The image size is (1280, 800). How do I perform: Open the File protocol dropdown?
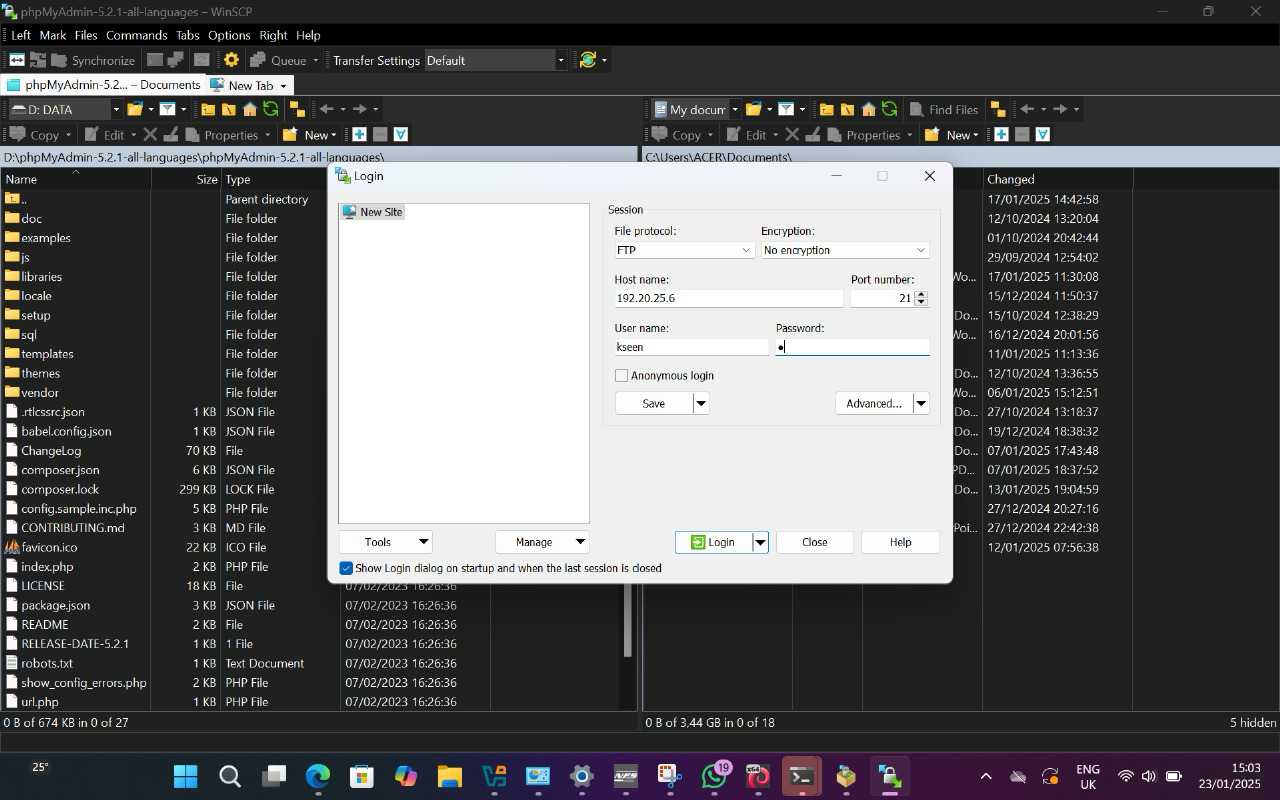pyautogui.click(x=684, y=250)
